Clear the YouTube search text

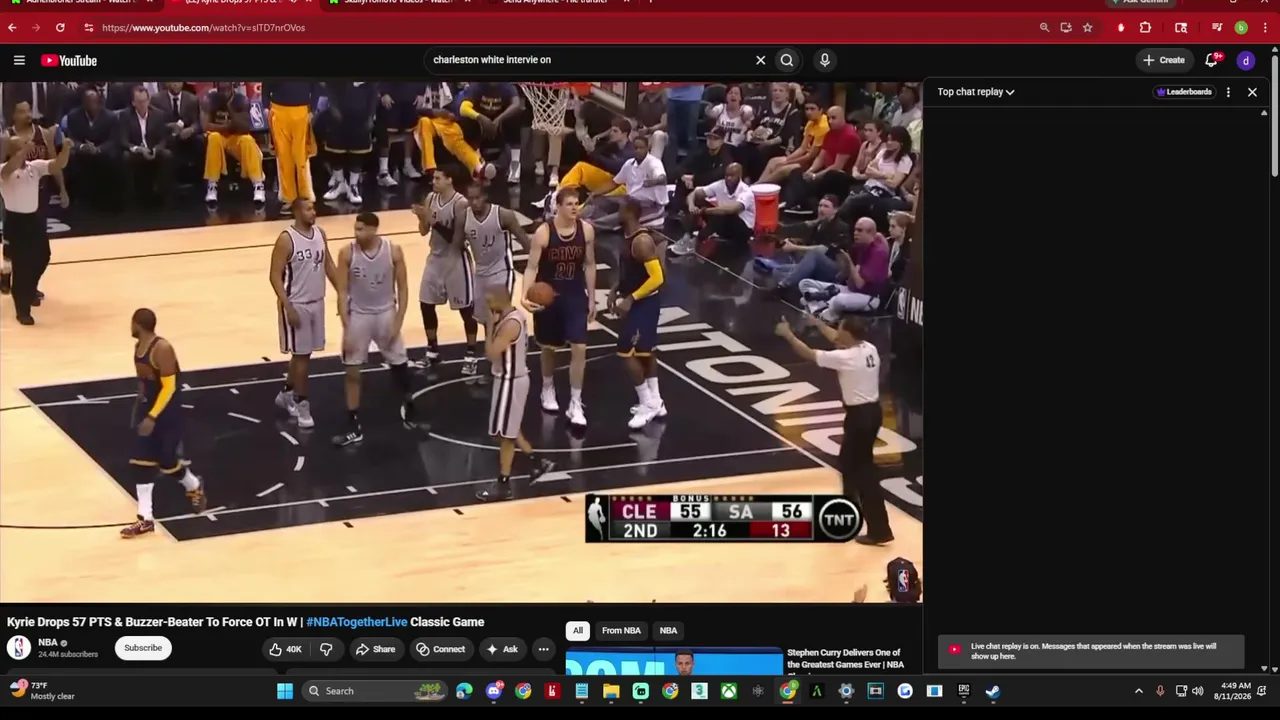[760, 60]
